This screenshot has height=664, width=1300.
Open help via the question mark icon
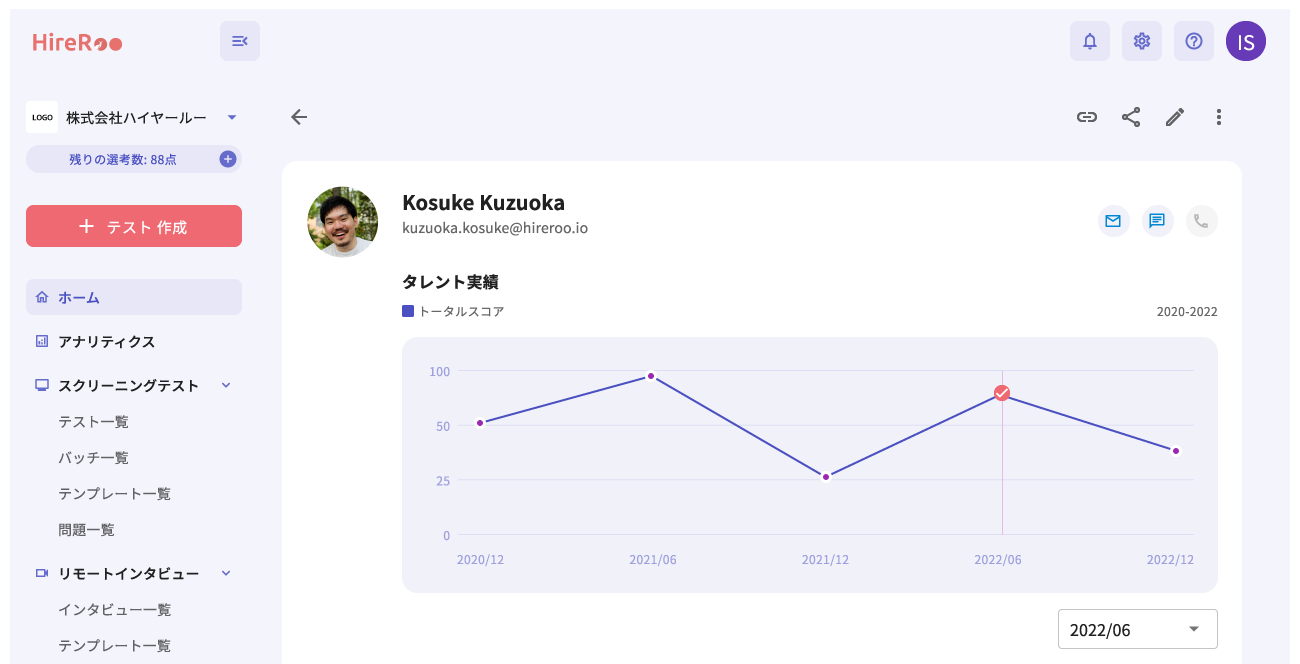1194,41
